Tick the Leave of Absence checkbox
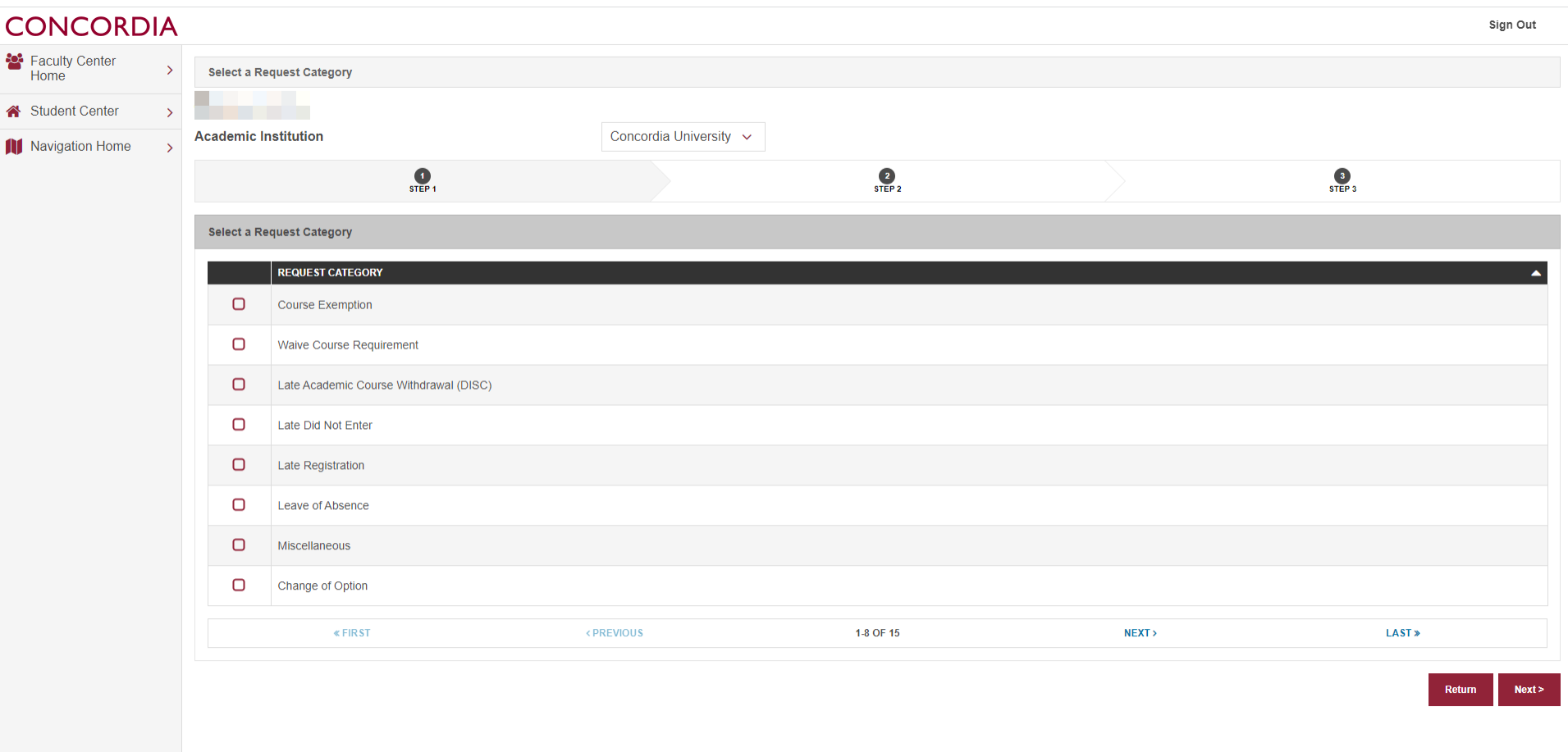This screenshot has height=752, width=1568. coord(239,505)
